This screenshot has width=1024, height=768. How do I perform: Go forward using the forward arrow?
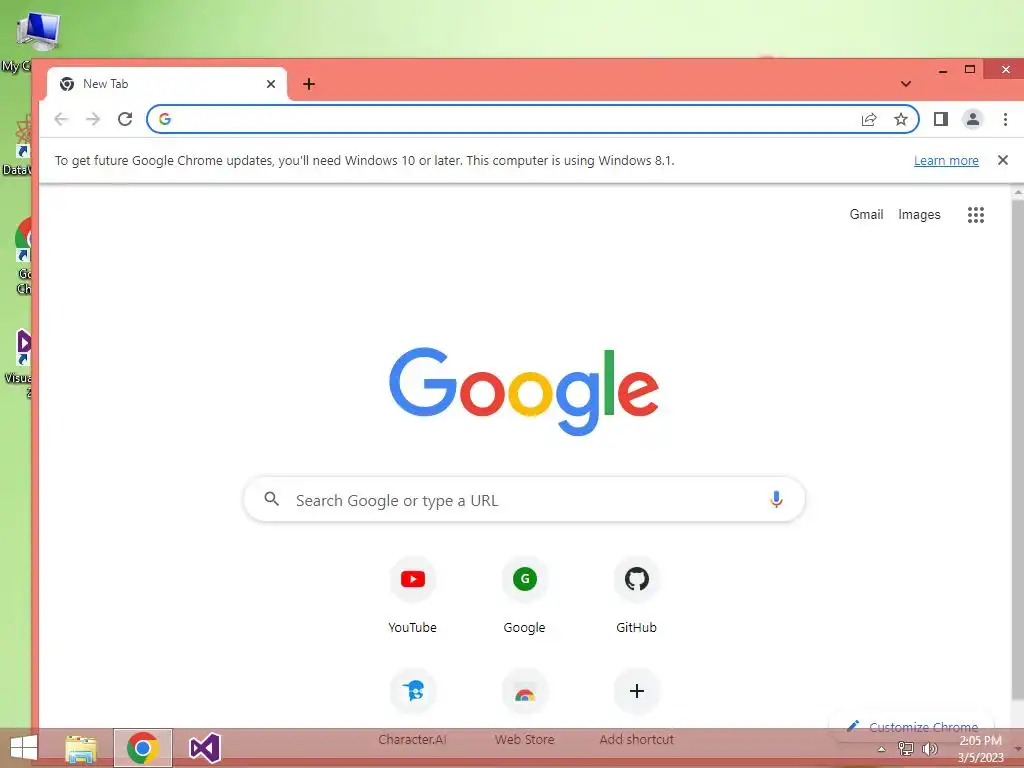pyautogui.click(x=93, y=119)
